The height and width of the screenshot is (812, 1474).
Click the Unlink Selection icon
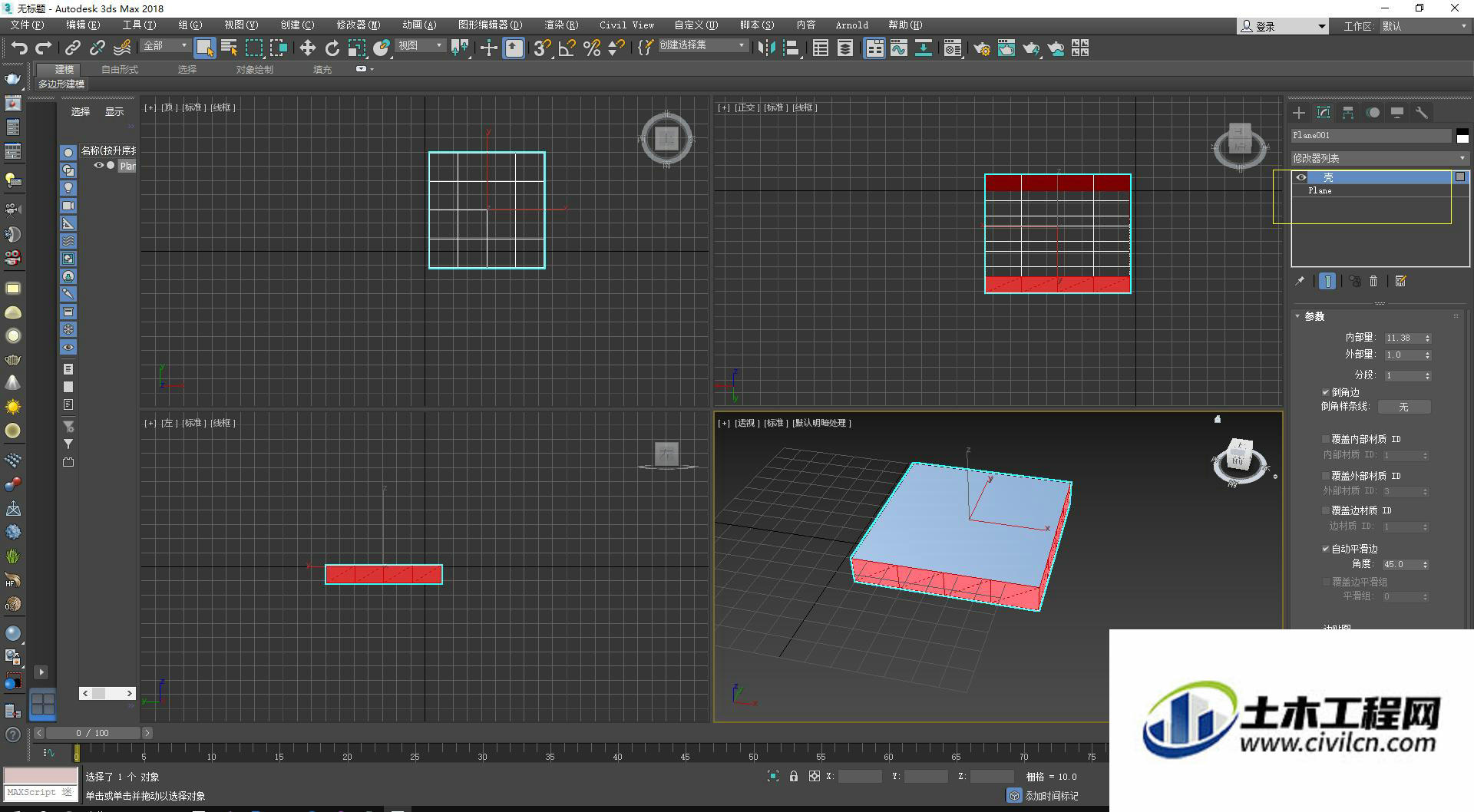(97, 48)
